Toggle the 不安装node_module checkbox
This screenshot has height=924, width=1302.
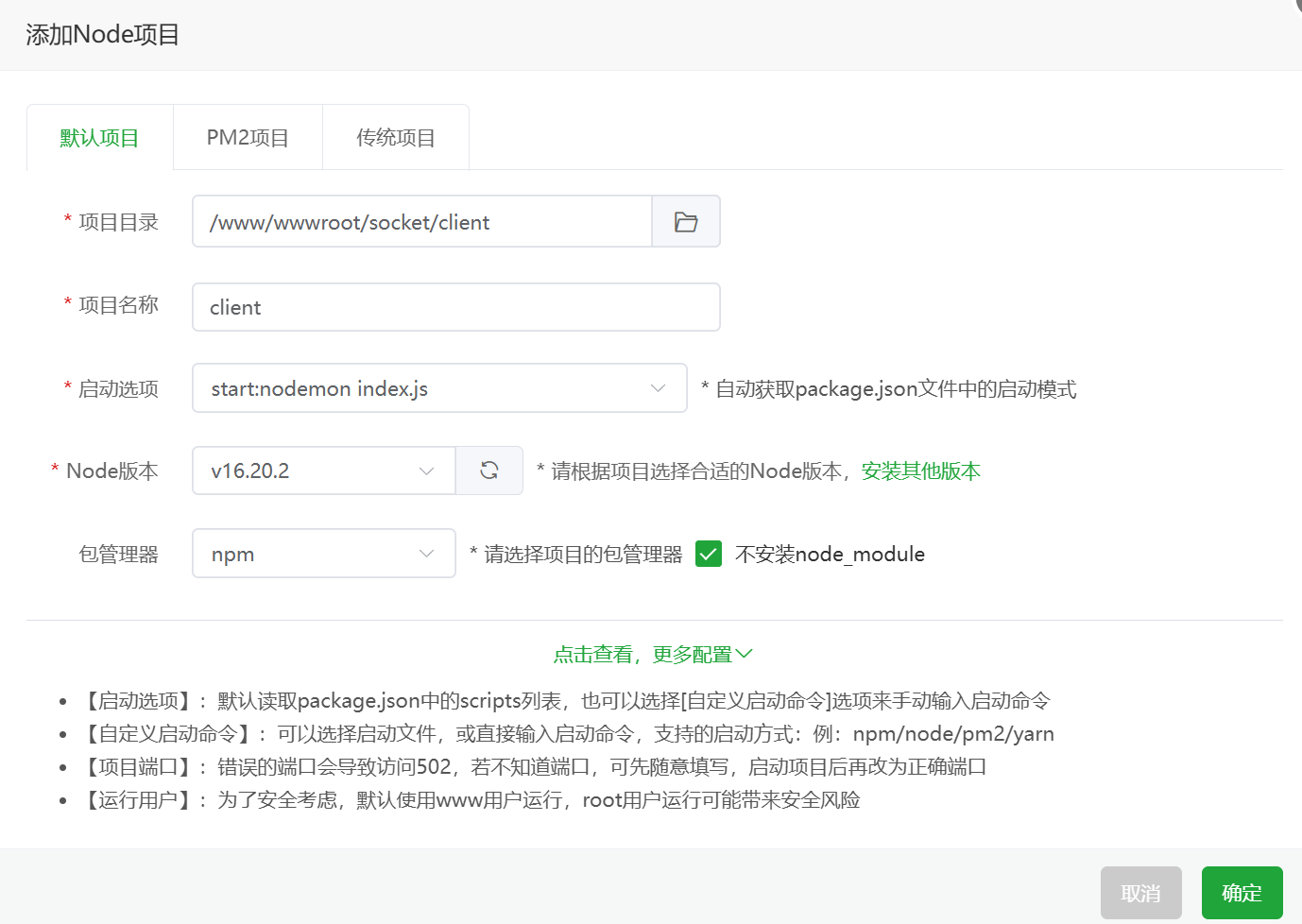(709, 554)
